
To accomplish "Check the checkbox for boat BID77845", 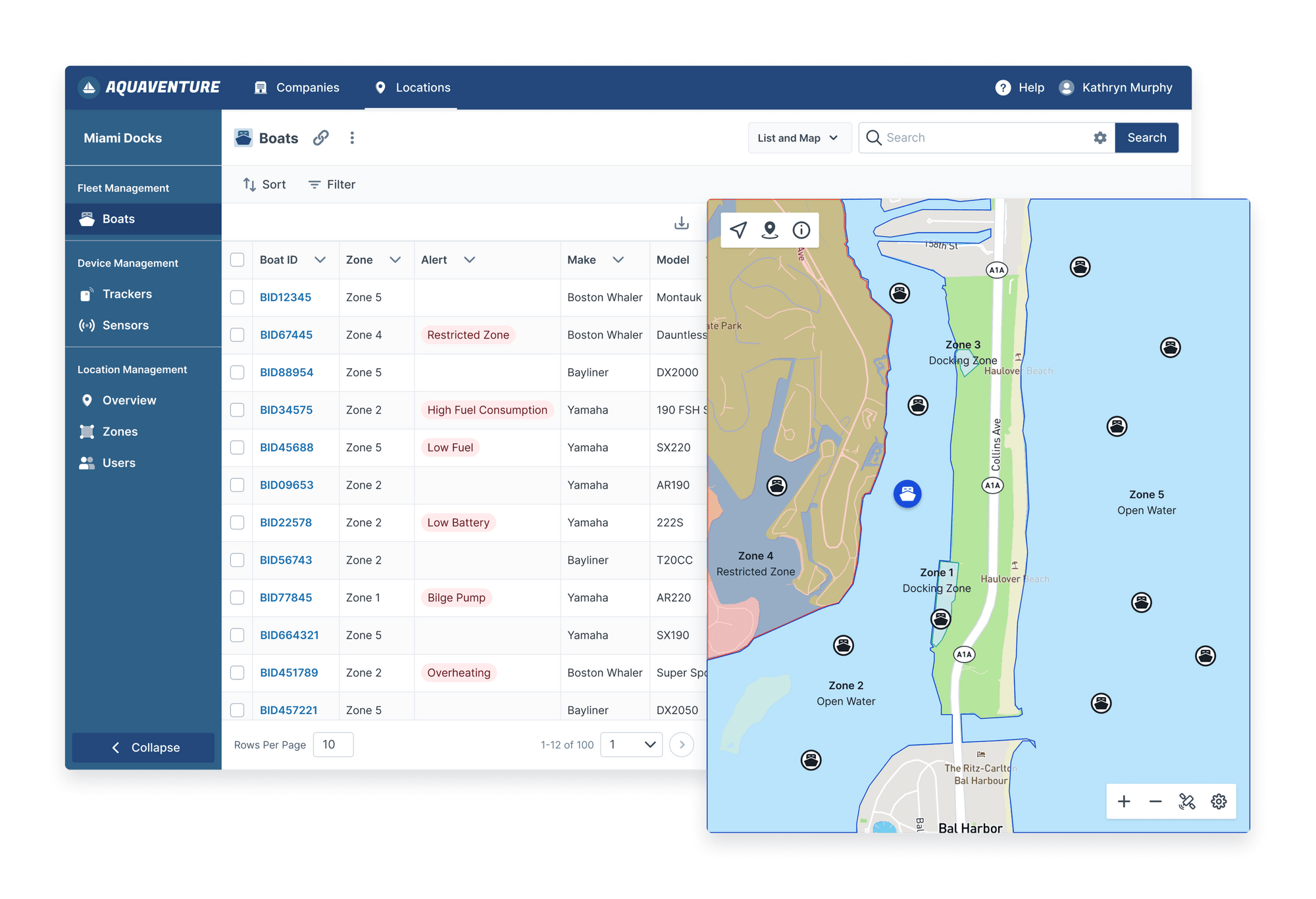I will click(x=238, y=597).
